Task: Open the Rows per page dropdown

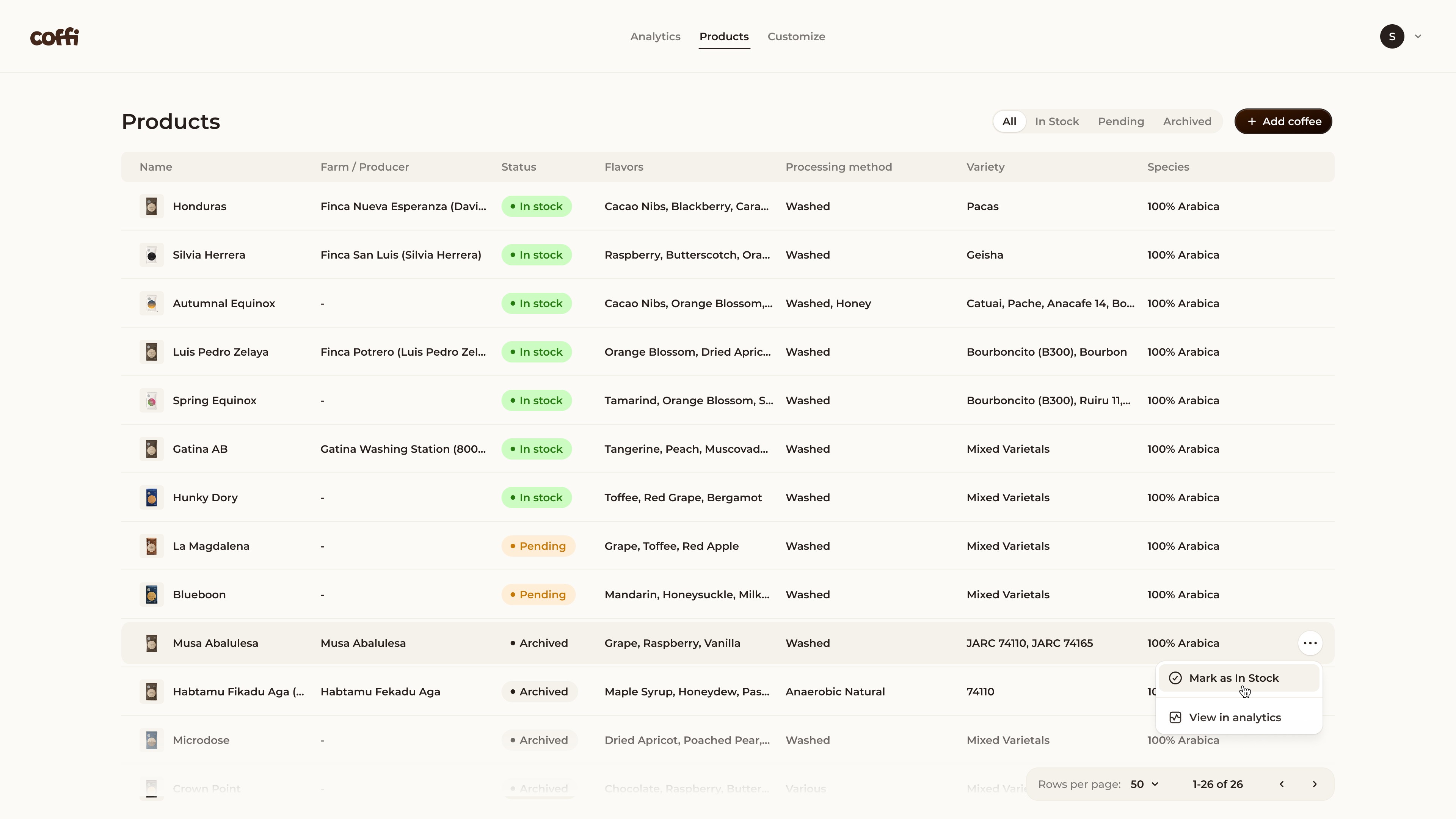Action: pos(1144,784)
